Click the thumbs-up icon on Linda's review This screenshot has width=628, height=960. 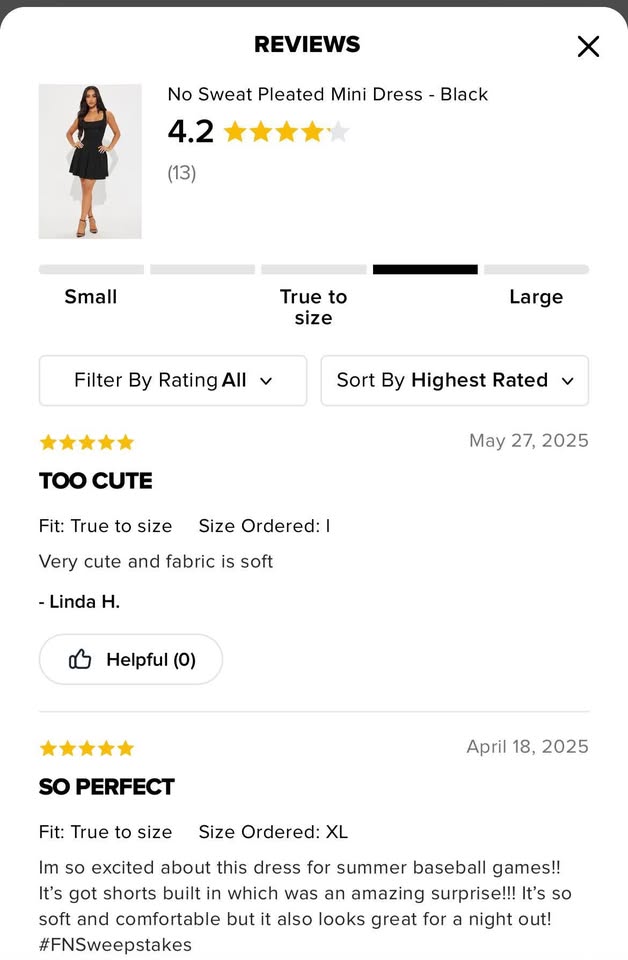click(x=80, y=660)
